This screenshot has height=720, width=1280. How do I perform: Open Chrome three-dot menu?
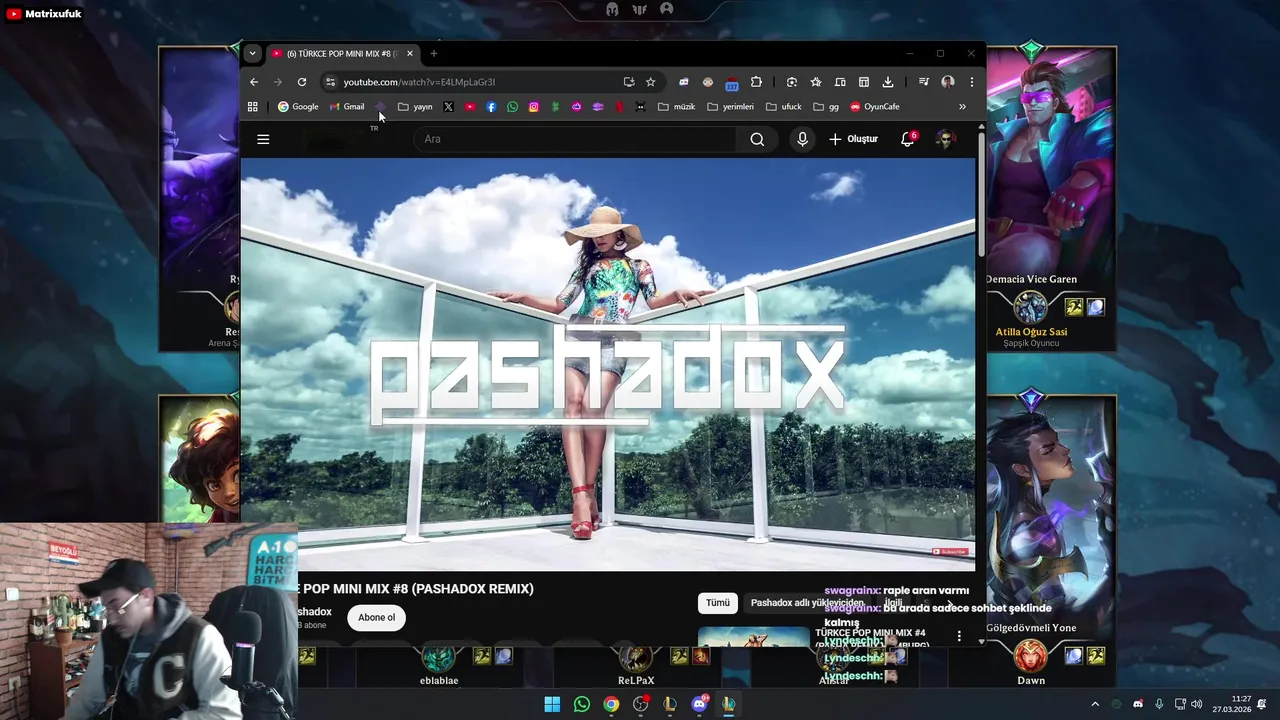(x=971, y=82)
